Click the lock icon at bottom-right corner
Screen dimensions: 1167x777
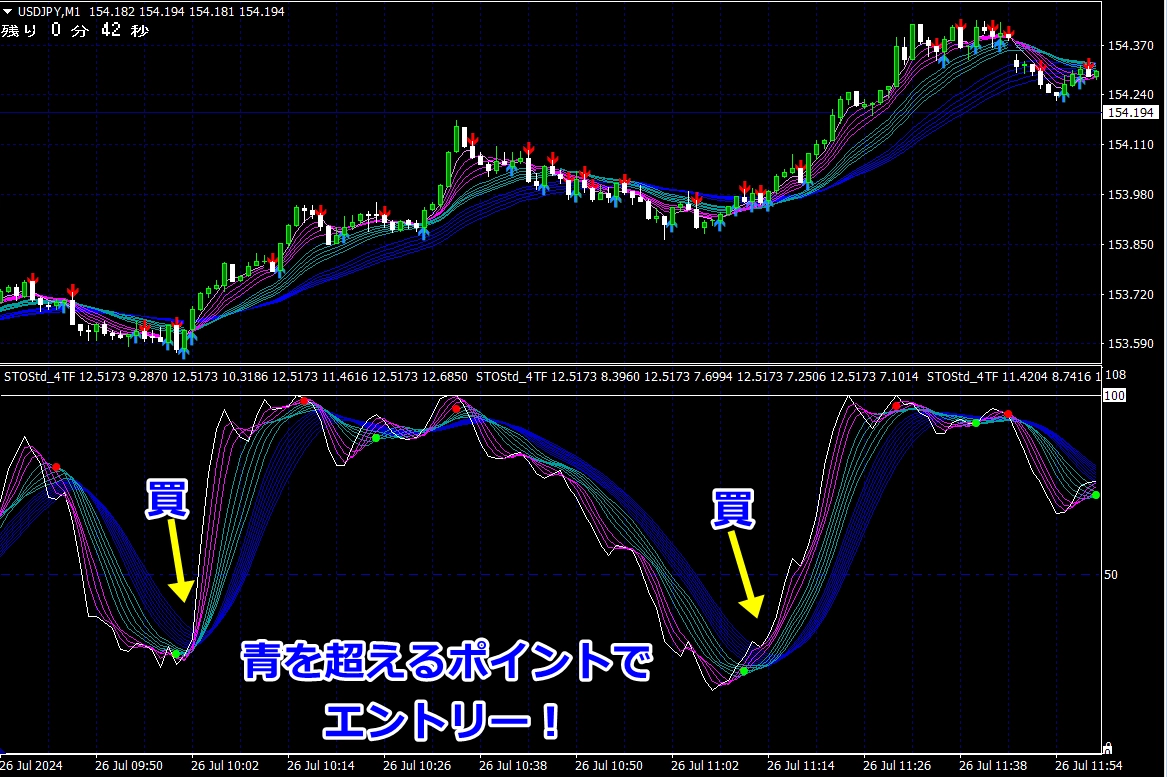click(1107, 747)
